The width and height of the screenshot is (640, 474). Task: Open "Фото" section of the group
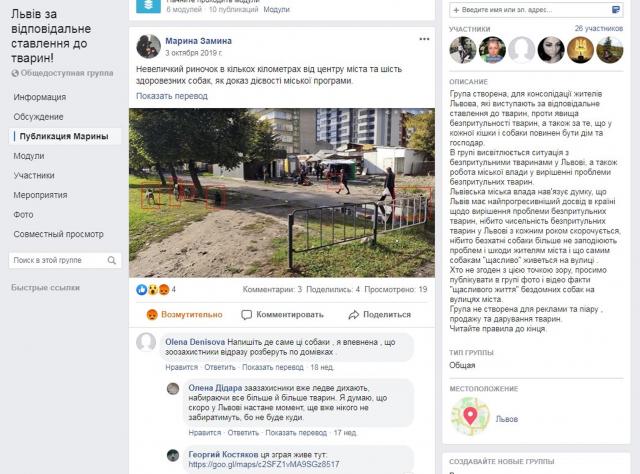click(23, 215)
